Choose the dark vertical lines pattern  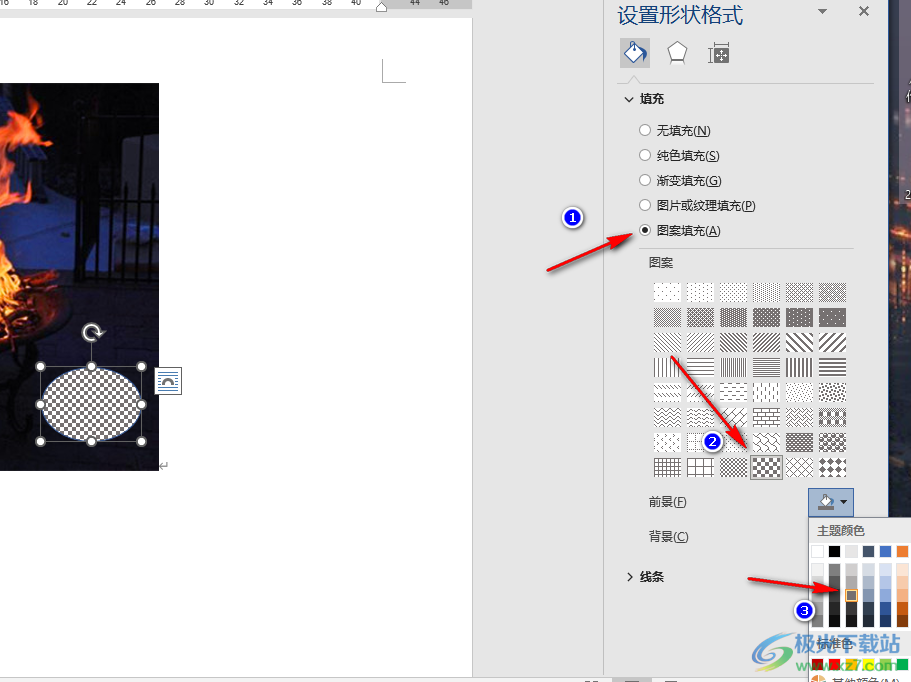(799, 367)
